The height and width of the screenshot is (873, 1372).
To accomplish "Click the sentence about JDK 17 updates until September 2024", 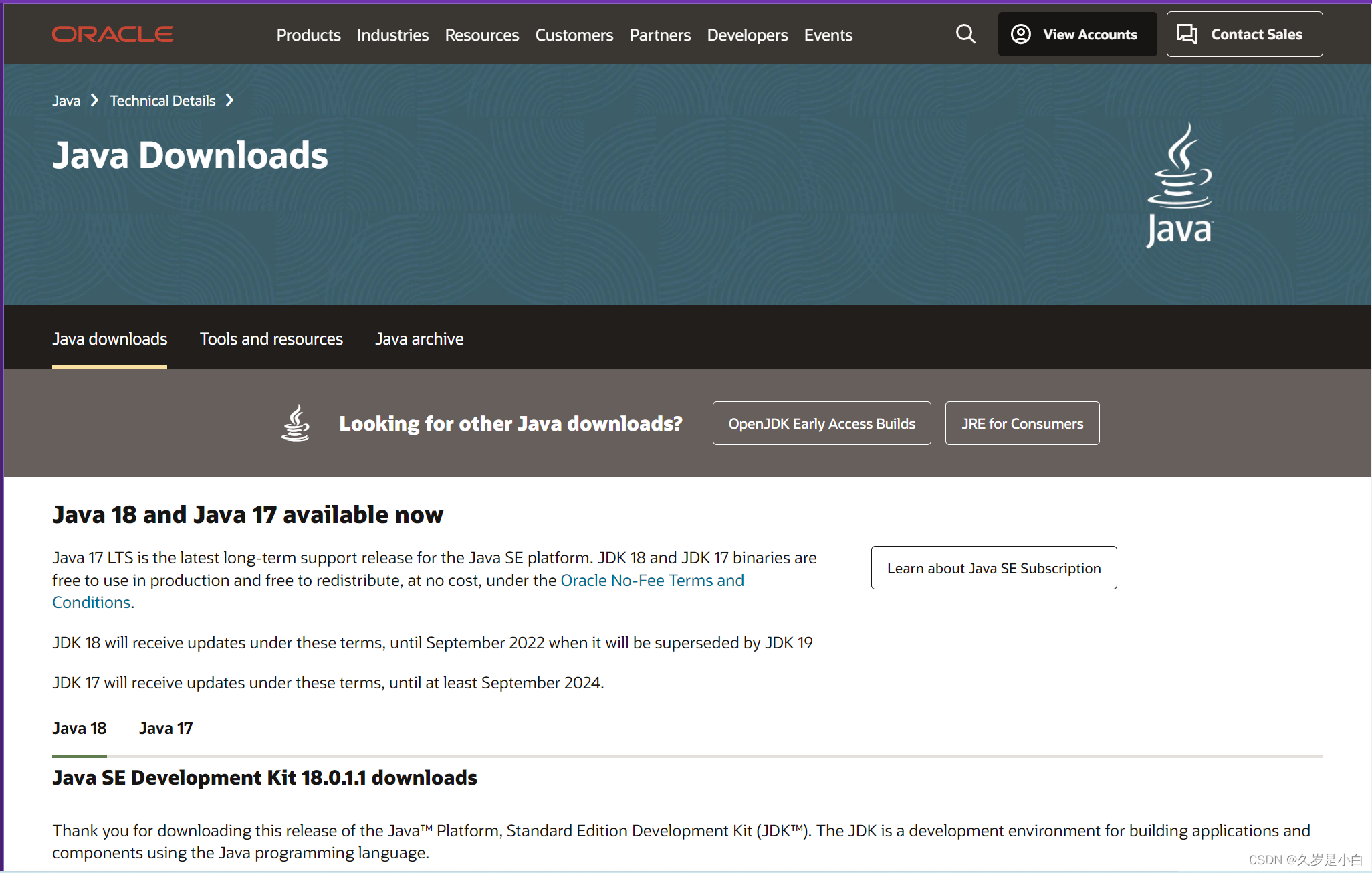I will coord(328,683).
